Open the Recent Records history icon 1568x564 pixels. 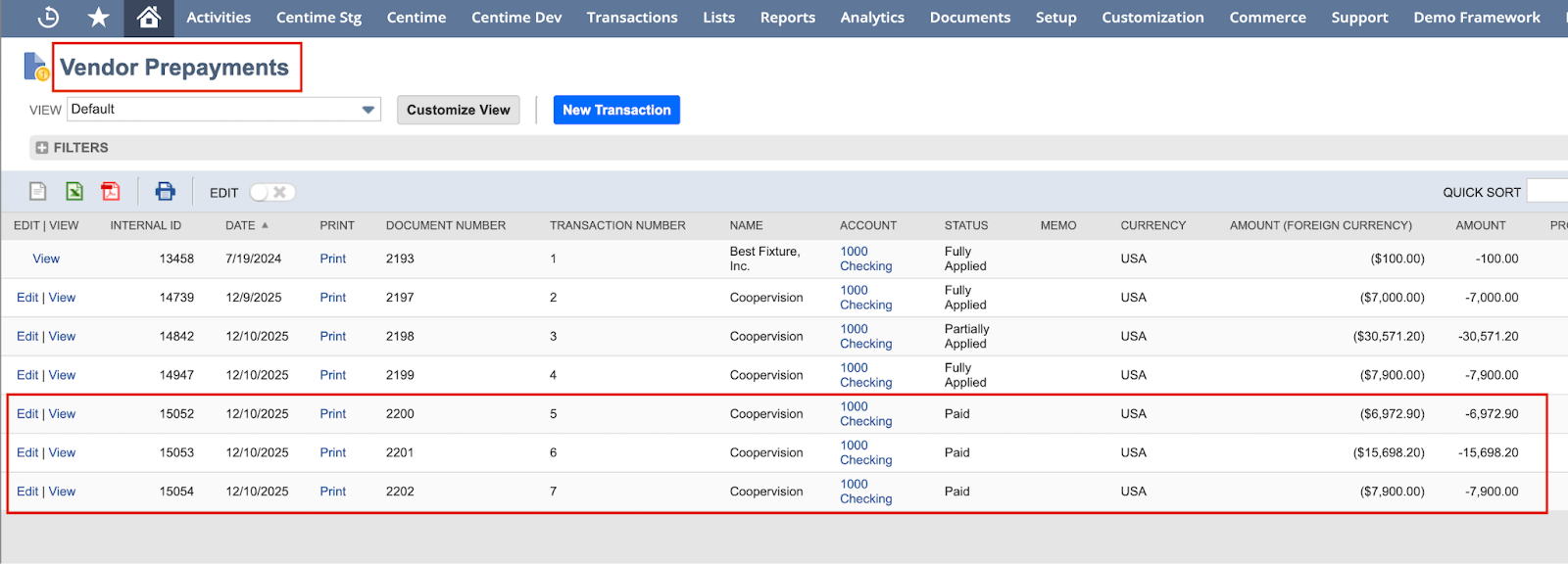(x=48, y=18)
